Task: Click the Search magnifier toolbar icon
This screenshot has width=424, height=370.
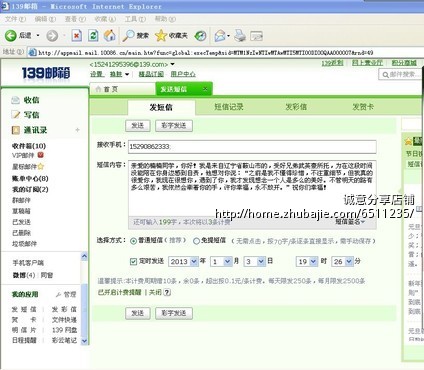Action: tap(128, 35)
